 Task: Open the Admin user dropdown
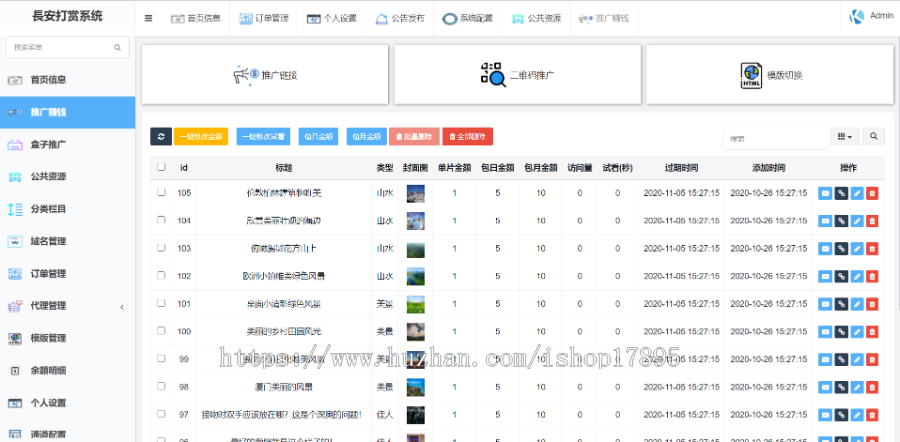(871, 17)
